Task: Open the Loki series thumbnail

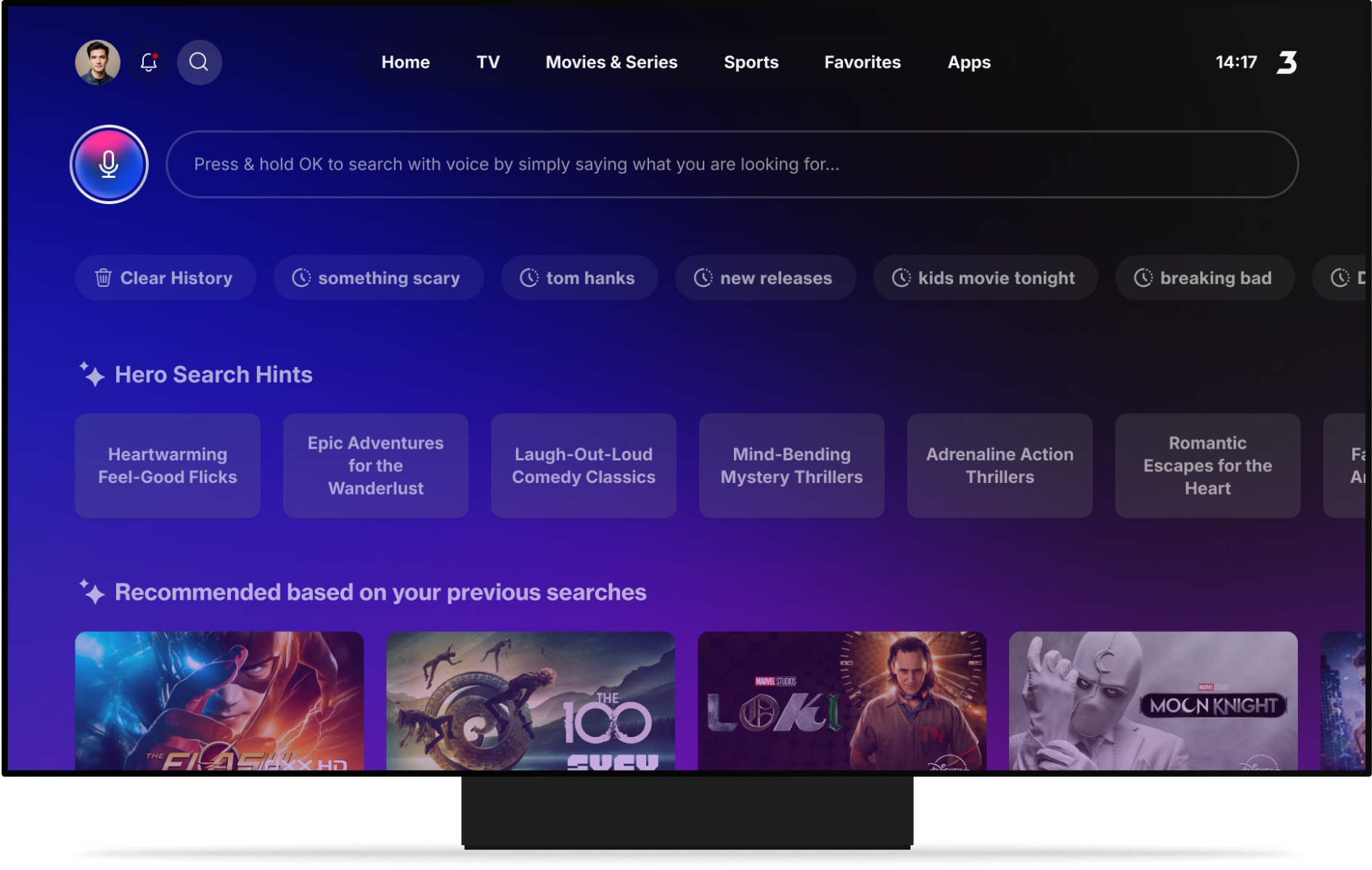Action: pyautogui.click(x=841, y=701)
